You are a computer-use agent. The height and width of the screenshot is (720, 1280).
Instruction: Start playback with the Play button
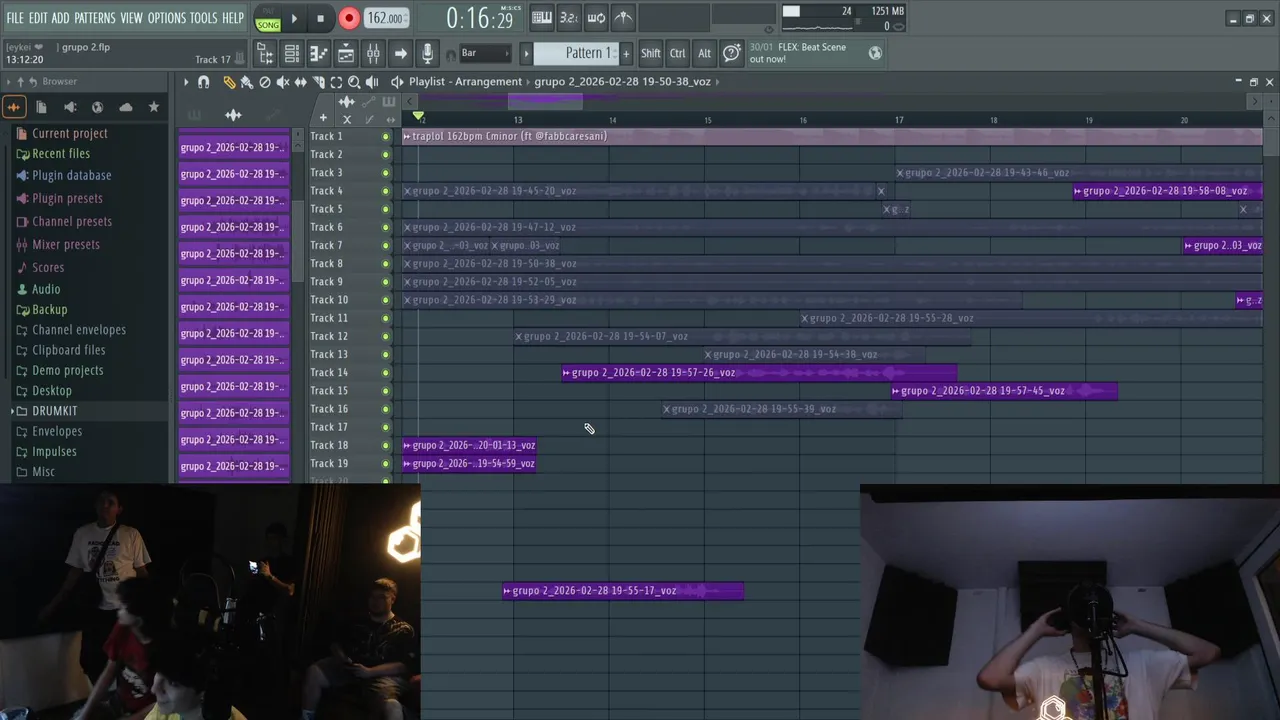pyautogui.click(x=294, y=18)
